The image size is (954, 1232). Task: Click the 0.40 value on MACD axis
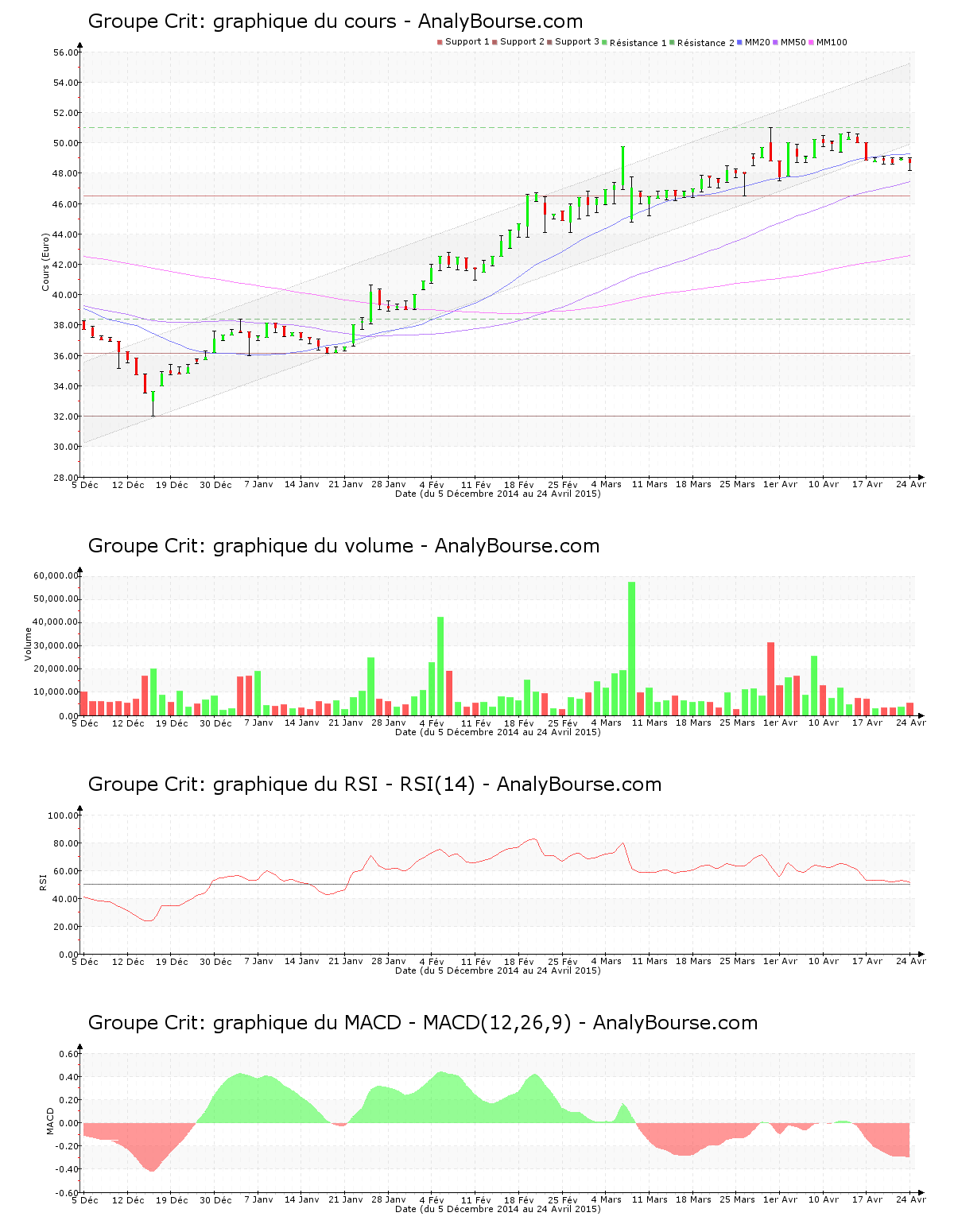click(x=69, y=1077)
